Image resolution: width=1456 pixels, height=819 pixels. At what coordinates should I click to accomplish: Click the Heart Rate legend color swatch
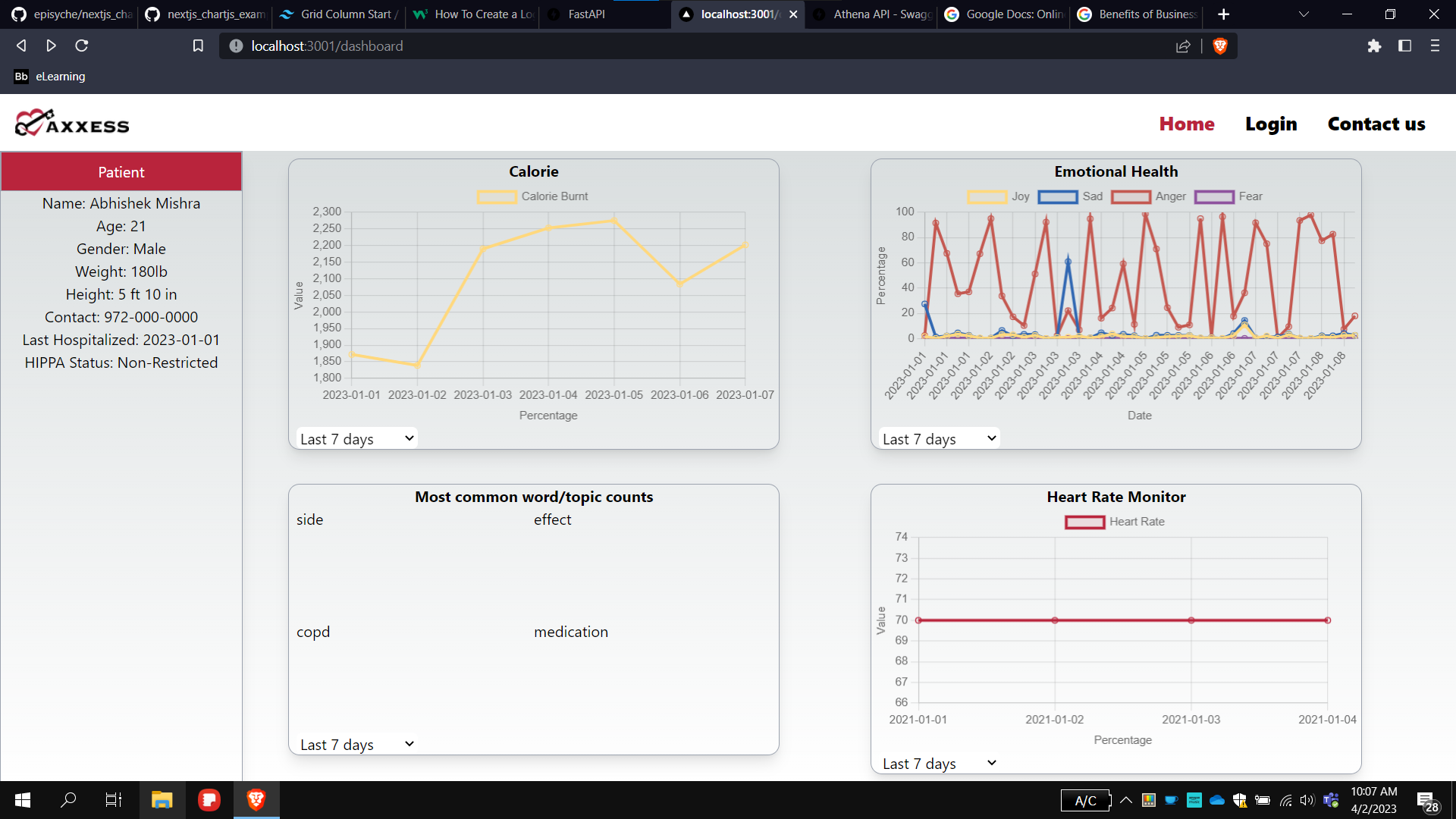[x=1084, y=522]
